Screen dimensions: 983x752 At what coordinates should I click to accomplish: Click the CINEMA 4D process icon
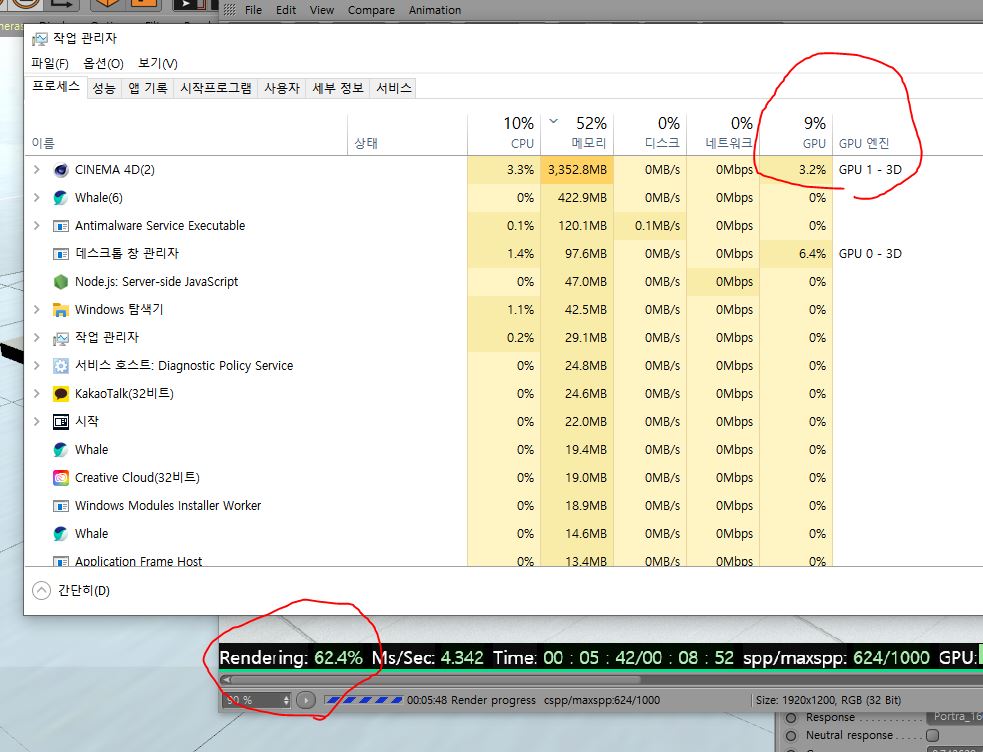(61, 170)
